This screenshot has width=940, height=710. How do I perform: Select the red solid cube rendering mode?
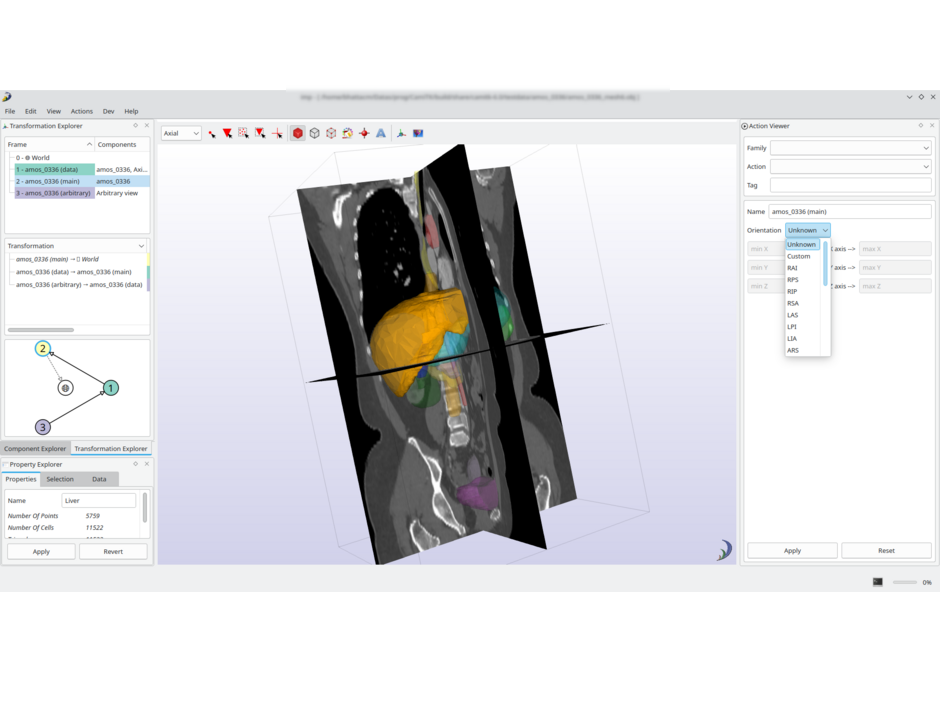297,133
